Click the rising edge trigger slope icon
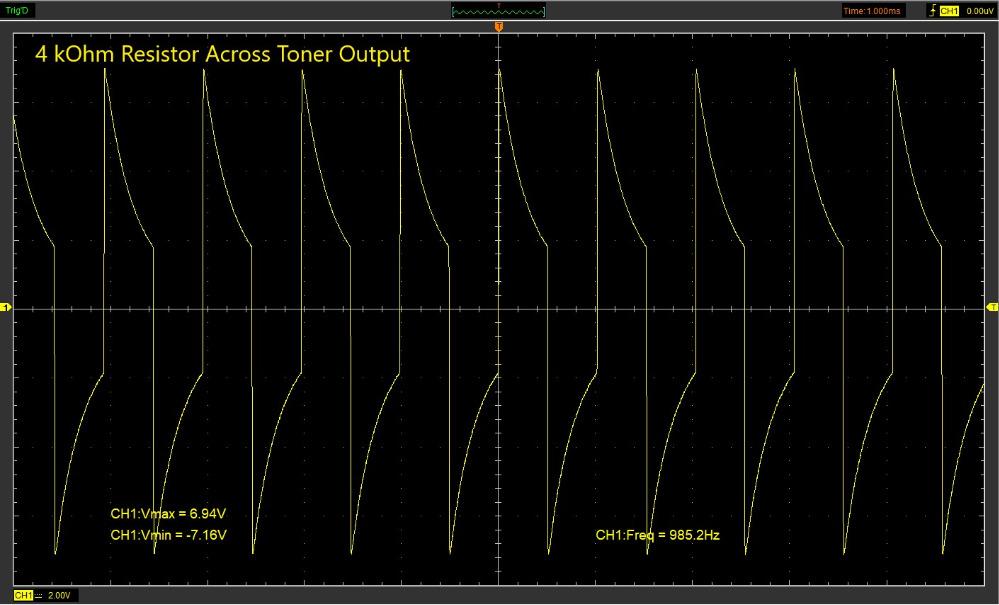 (x=933, y=11)
